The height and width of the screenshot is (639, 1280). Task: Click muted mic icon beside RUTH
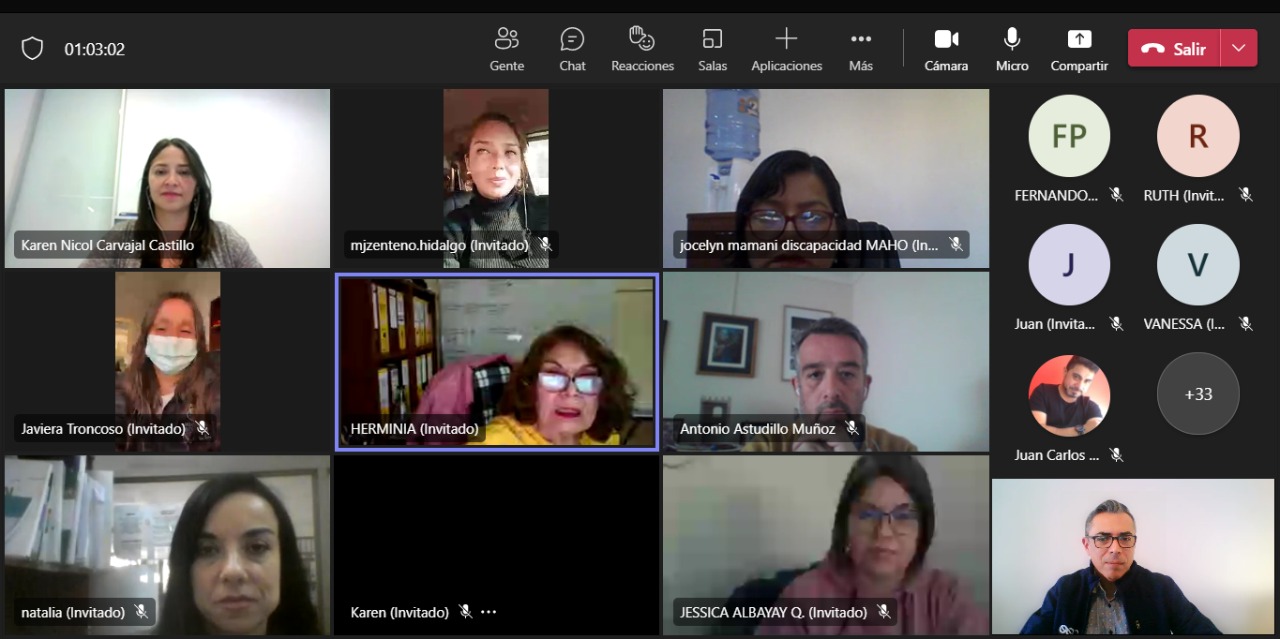coord(1245,195)
